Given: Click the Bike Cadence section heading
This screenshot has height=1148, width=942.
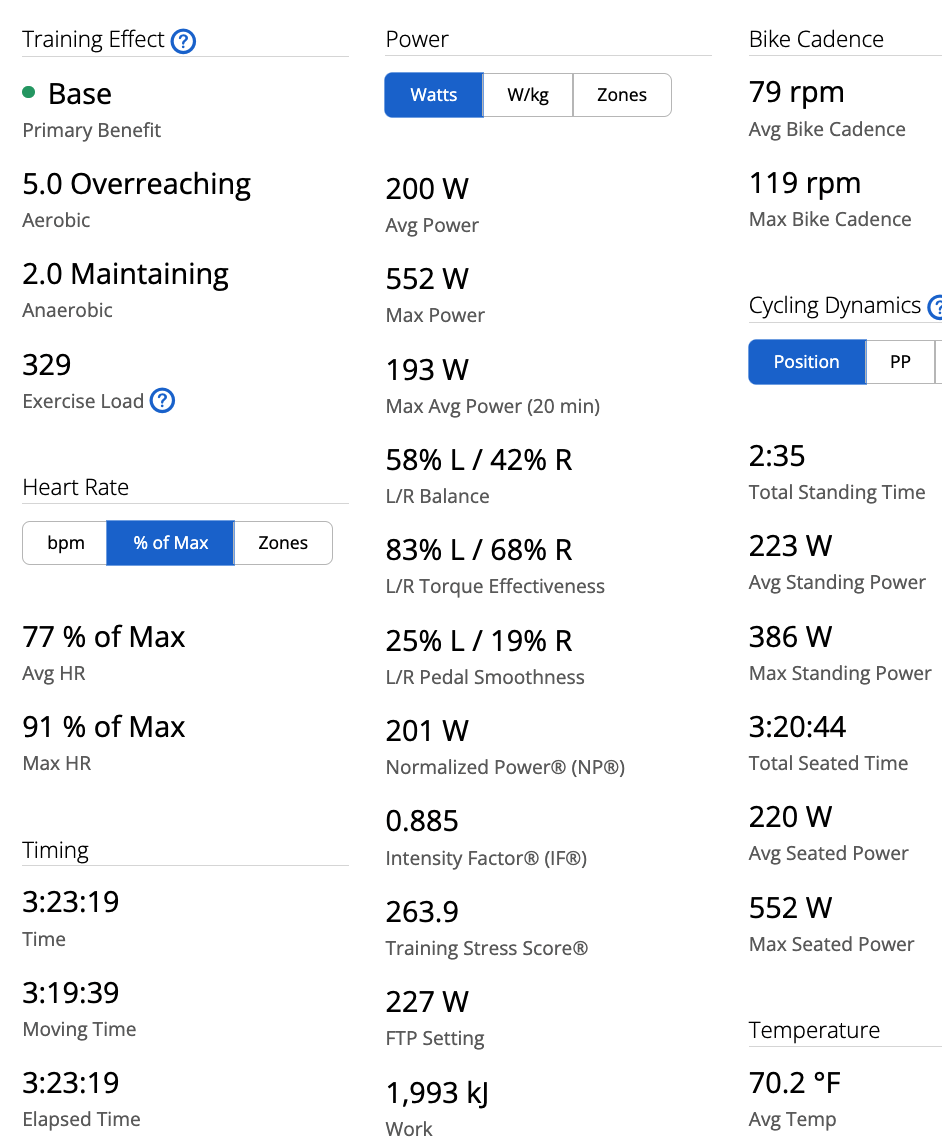Looking at the screenshot, I should tap(816, 40).
